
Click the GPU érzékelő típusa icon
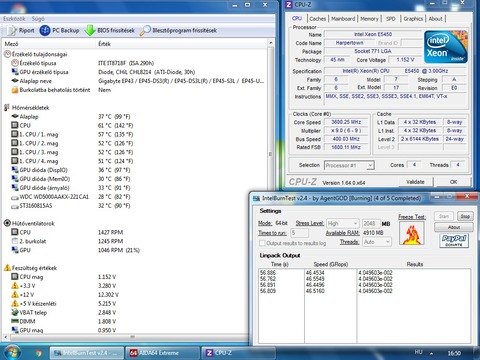point(15,72)
